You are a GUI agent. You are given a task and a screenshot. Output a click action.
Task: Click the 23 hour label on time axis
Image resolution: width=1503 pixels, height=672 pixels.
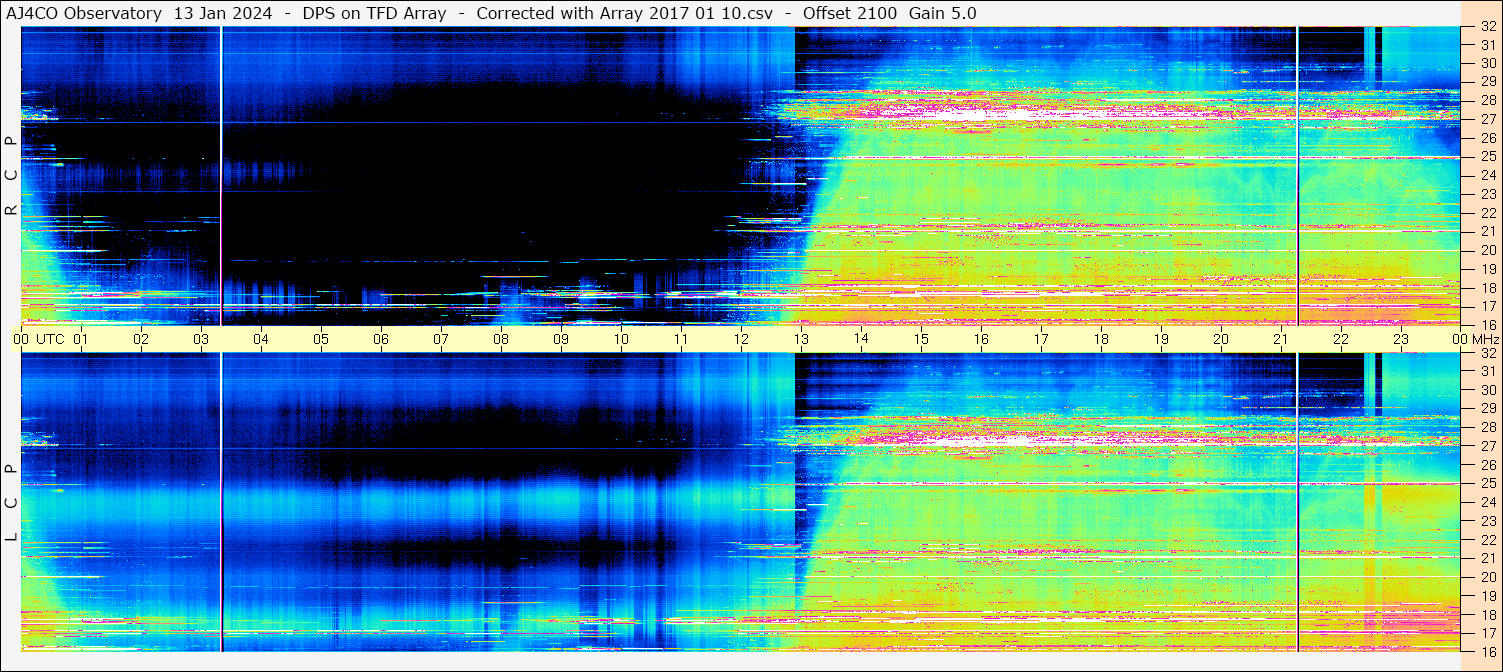tap(1401, 339)
